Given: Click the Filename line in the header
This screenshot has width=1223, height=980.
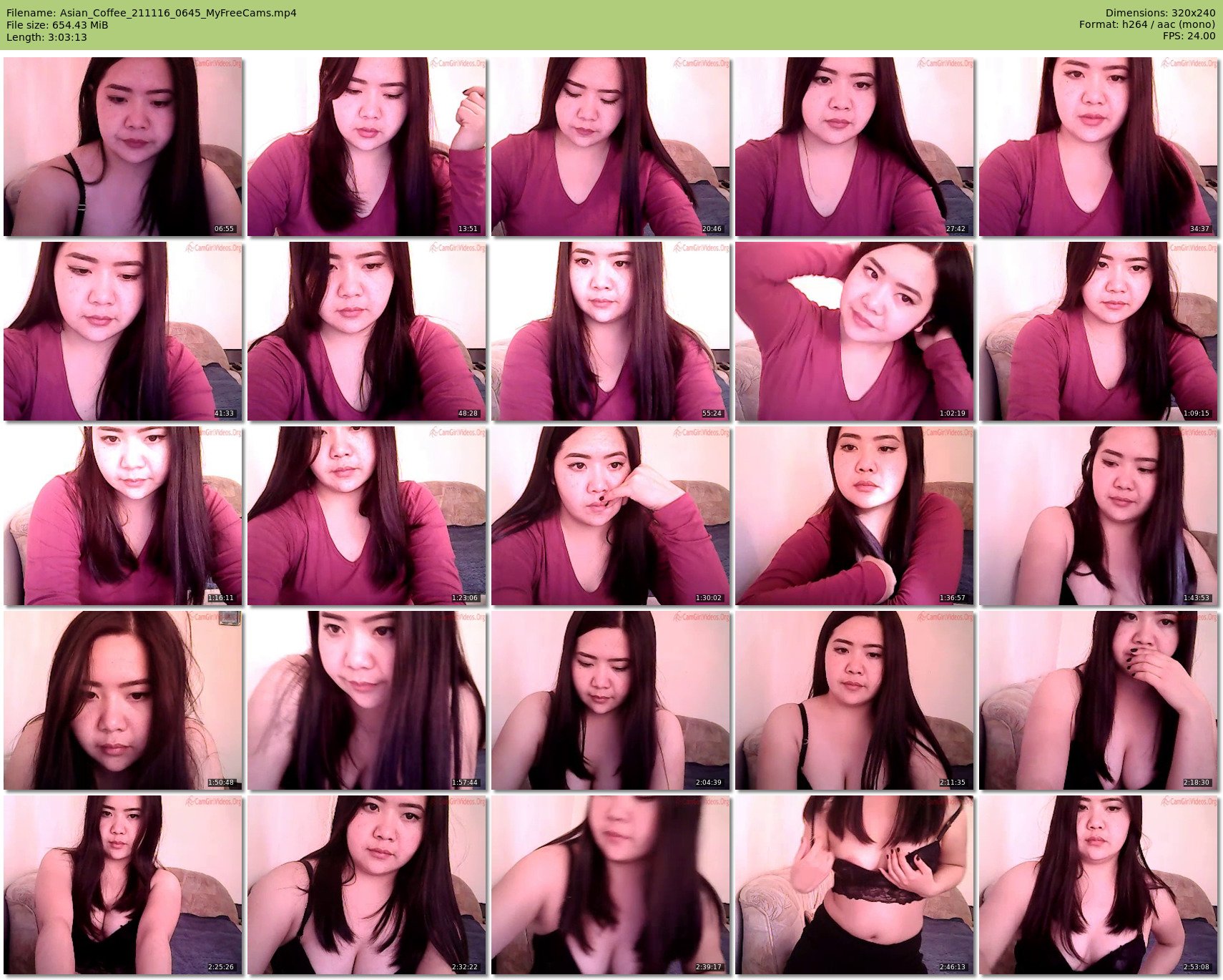Looking at the screenshot, I should click(151, 13).
